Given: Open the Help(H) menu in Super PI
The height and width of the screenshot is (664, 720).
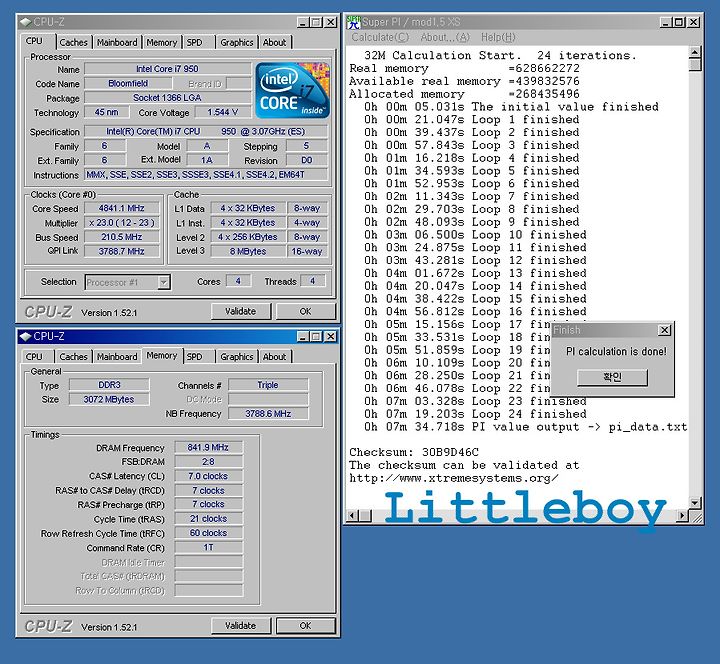Looking at the screenshot, I should click(498, 37).
